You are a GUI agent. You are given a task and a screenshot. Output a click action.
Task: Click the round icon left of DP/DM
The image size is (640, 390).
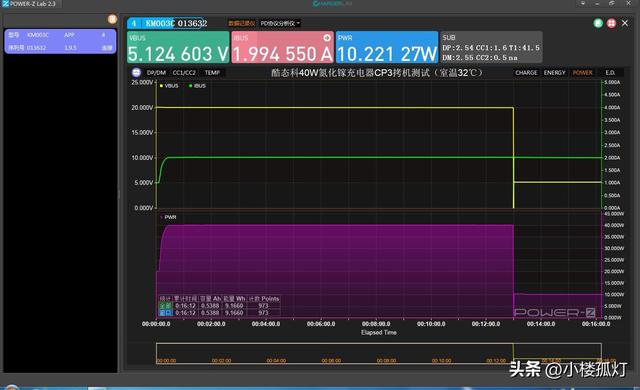click(136, 73)
